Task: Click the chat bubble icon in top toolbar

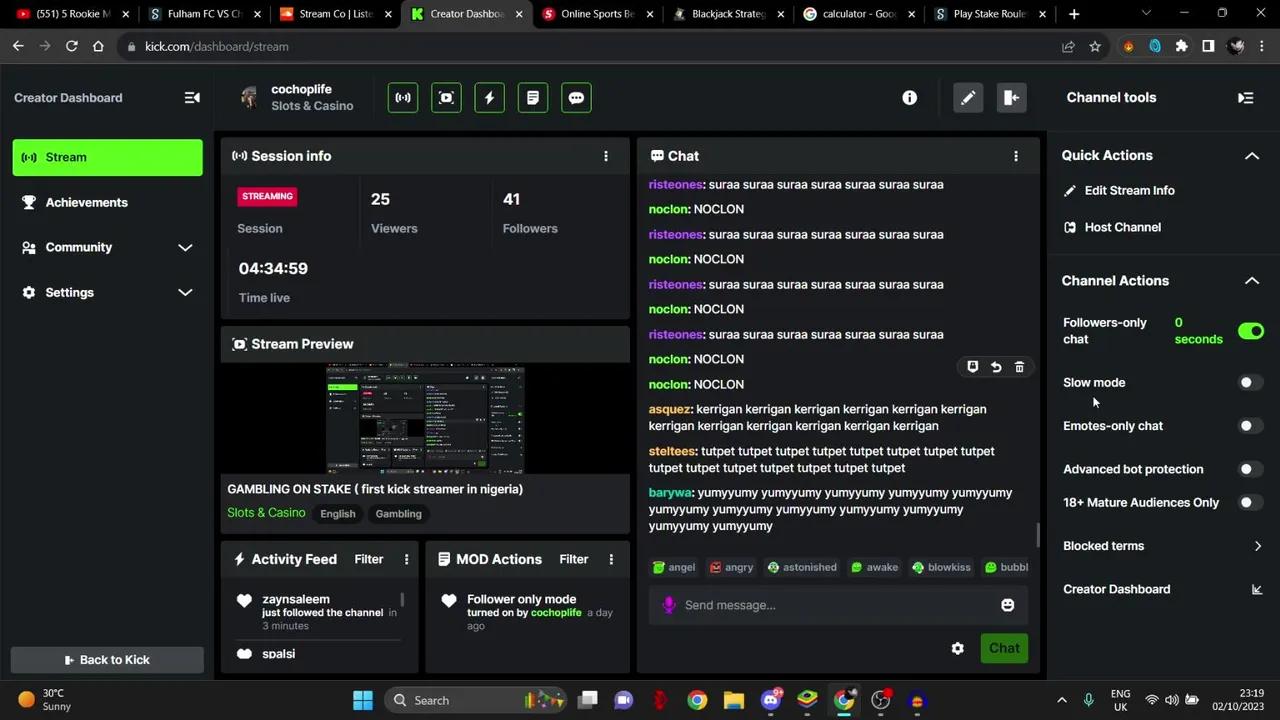Action: click(x=576, y=98)
